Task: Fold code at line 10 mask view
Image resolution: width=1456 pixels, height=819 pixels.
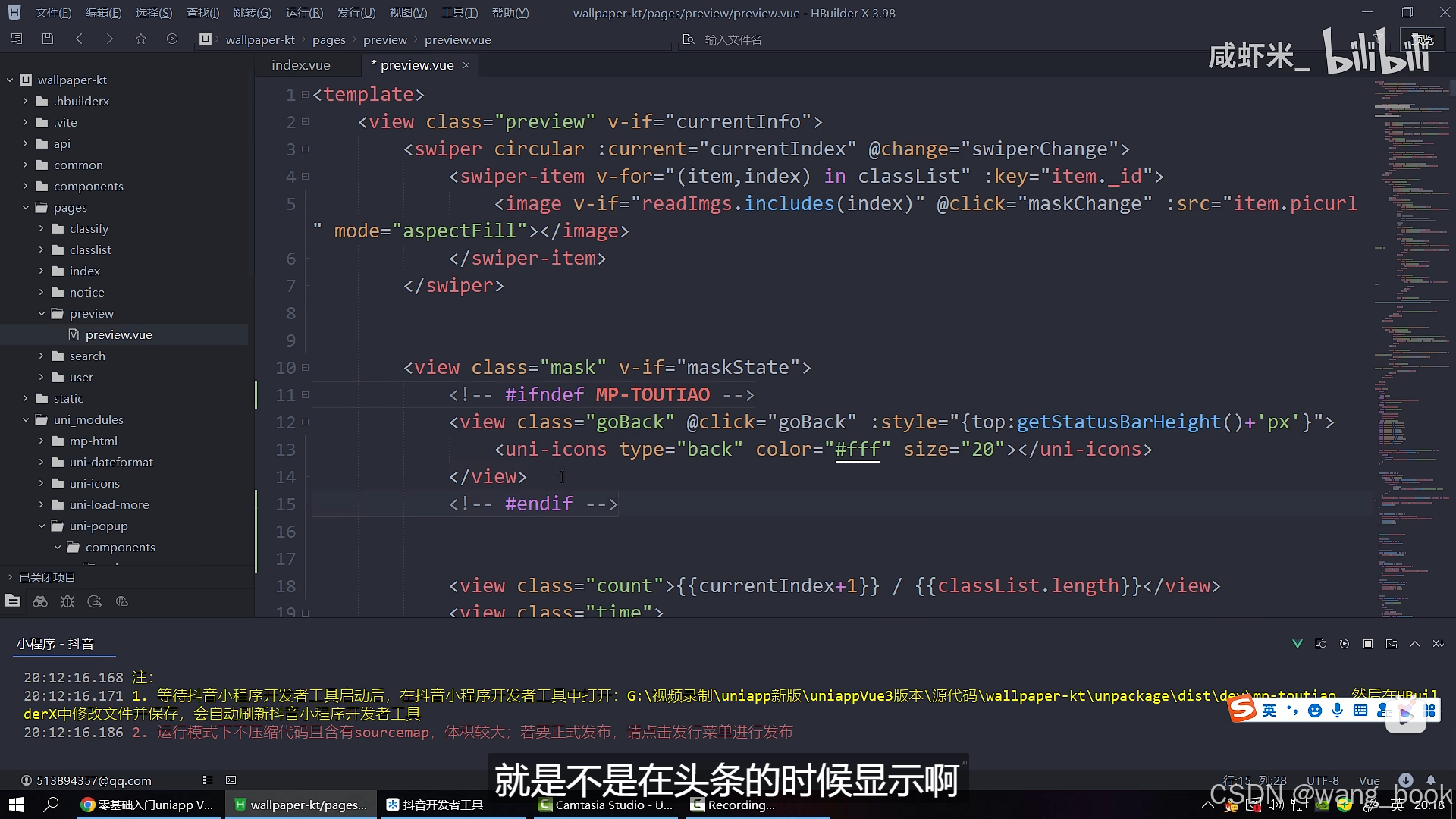Action: pyautogui.click(x=305, y=368)
